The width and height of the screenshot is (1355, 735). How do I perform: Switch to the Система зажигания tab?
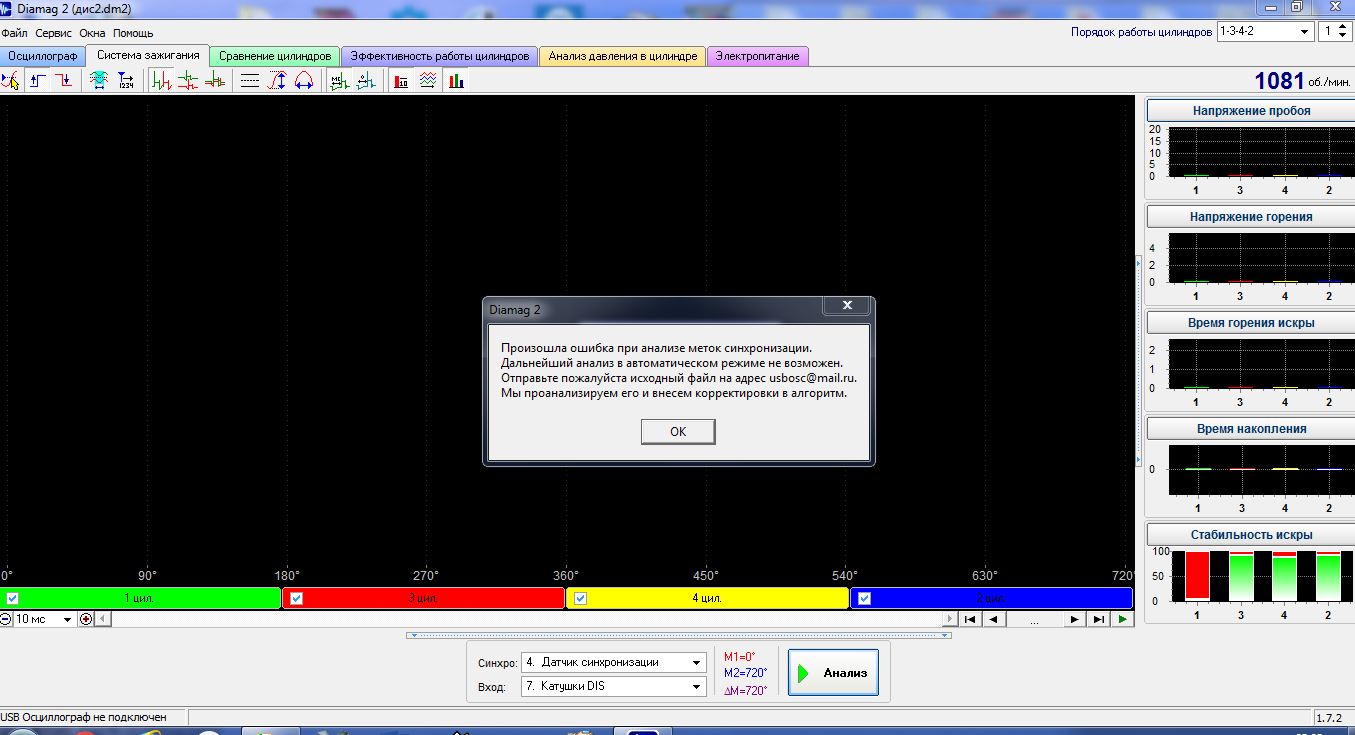point(148,55)
